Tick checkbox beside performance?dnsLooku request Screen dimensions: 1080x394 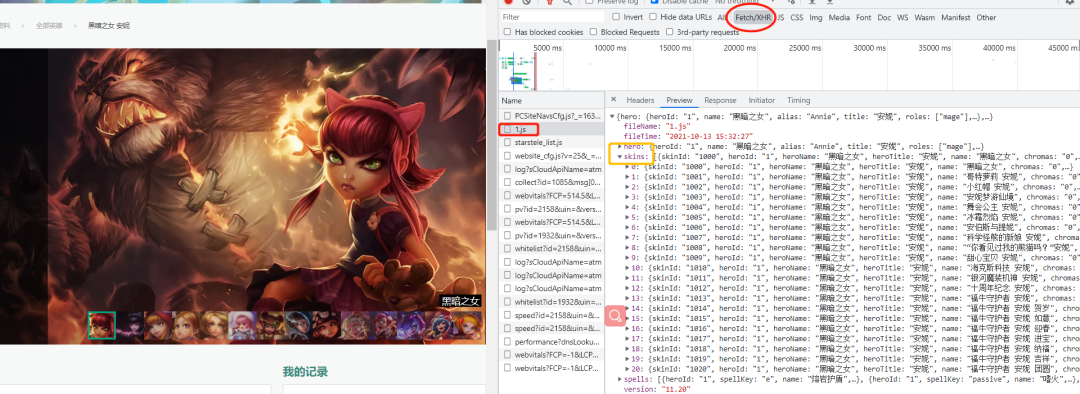tap(508, 342)
